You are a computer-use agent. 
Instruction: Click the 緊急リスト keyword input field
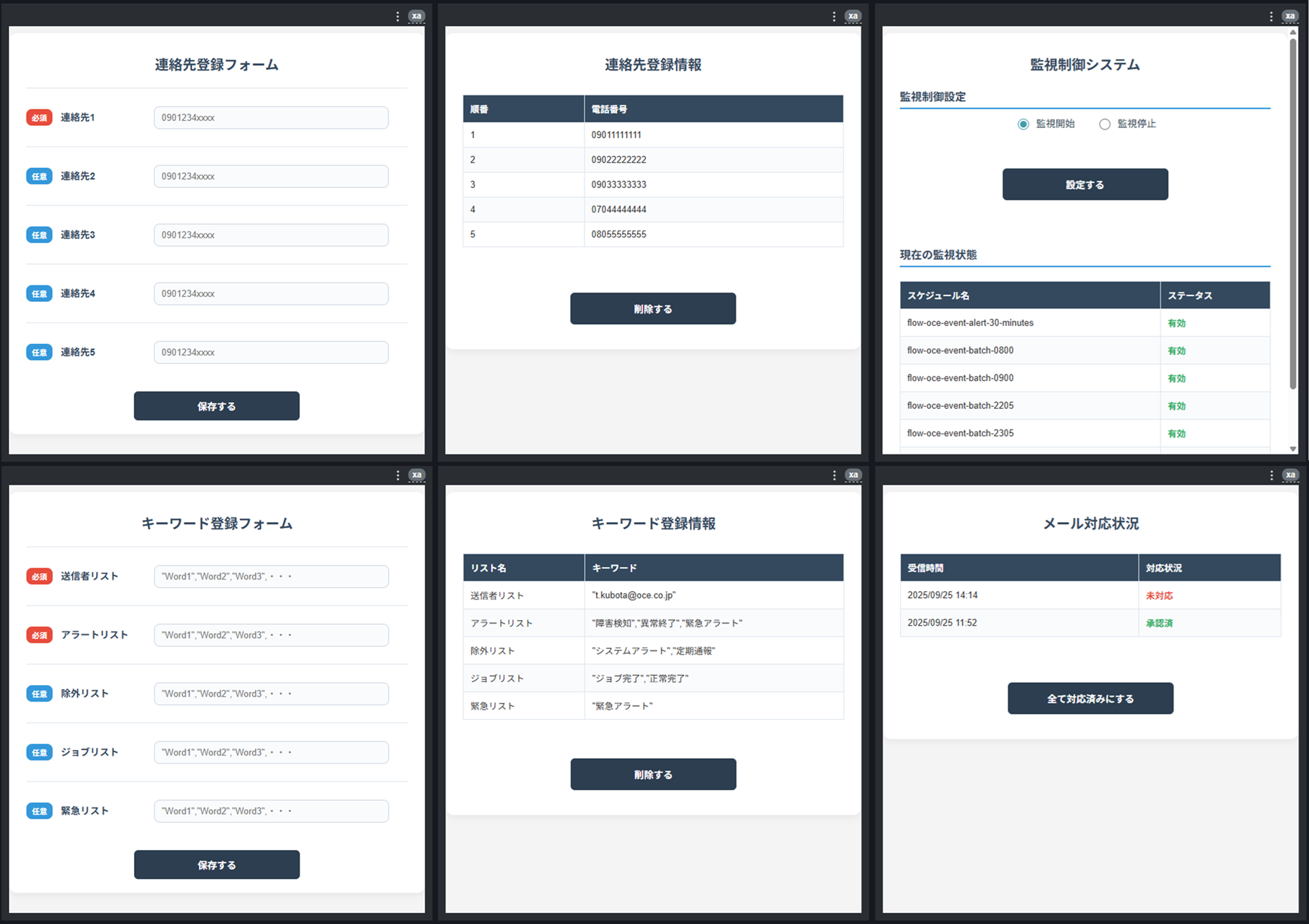pyautogui.click(x=271, y=811)
